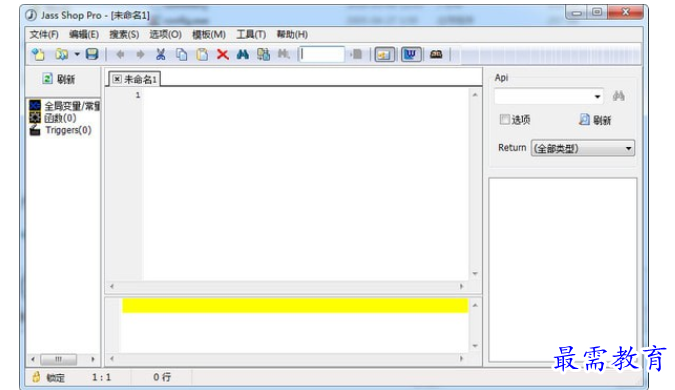The width and height of the screenshot is (675, 390).
Task: Click editor horizontal scrollbar right arrow
Action: pos(461,286)
